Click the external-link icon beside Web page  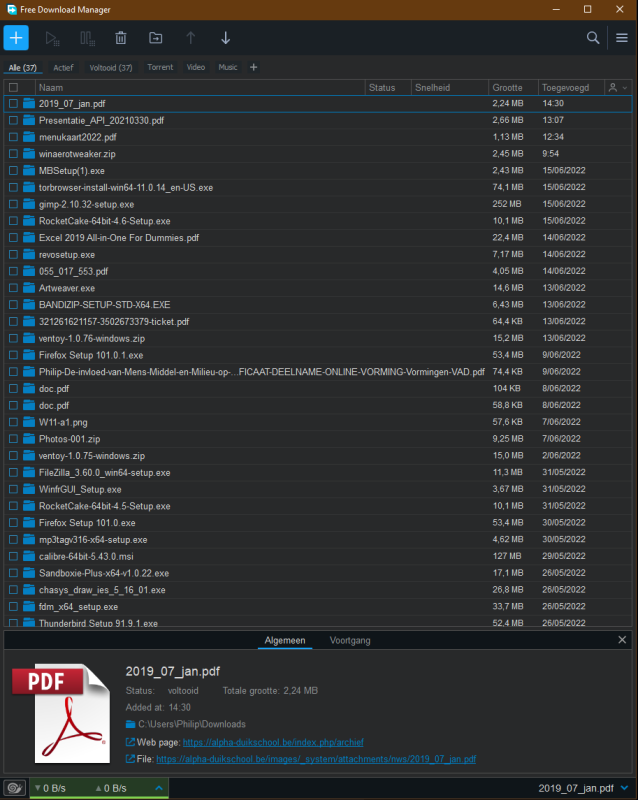[130, 742]
